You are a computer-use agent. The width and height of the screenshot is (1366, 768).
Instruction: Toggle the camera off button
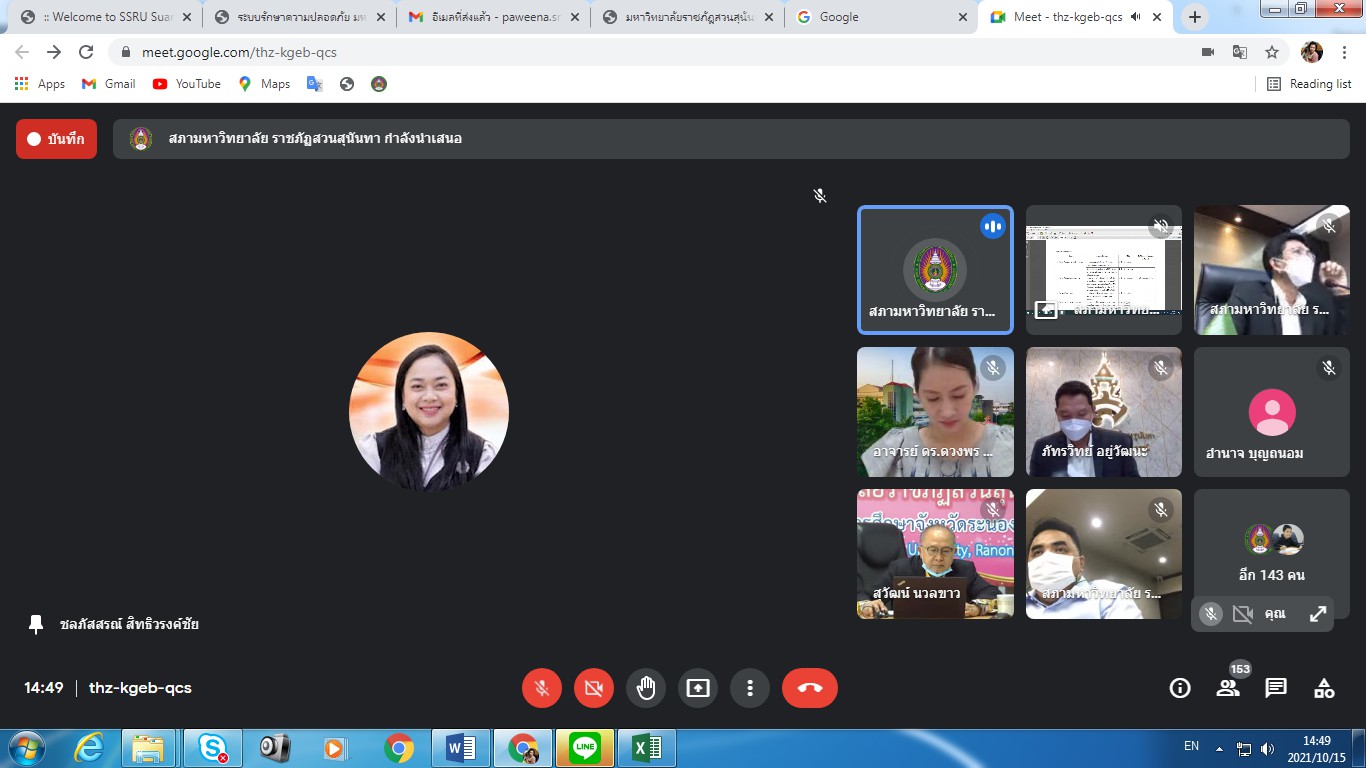tap(594, 688)
